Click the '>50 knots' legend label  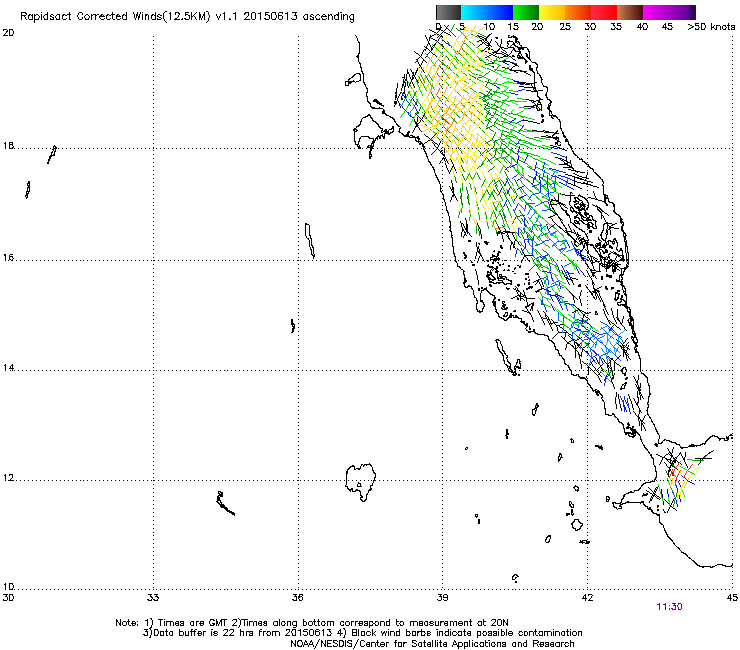(x=711, y=27)
